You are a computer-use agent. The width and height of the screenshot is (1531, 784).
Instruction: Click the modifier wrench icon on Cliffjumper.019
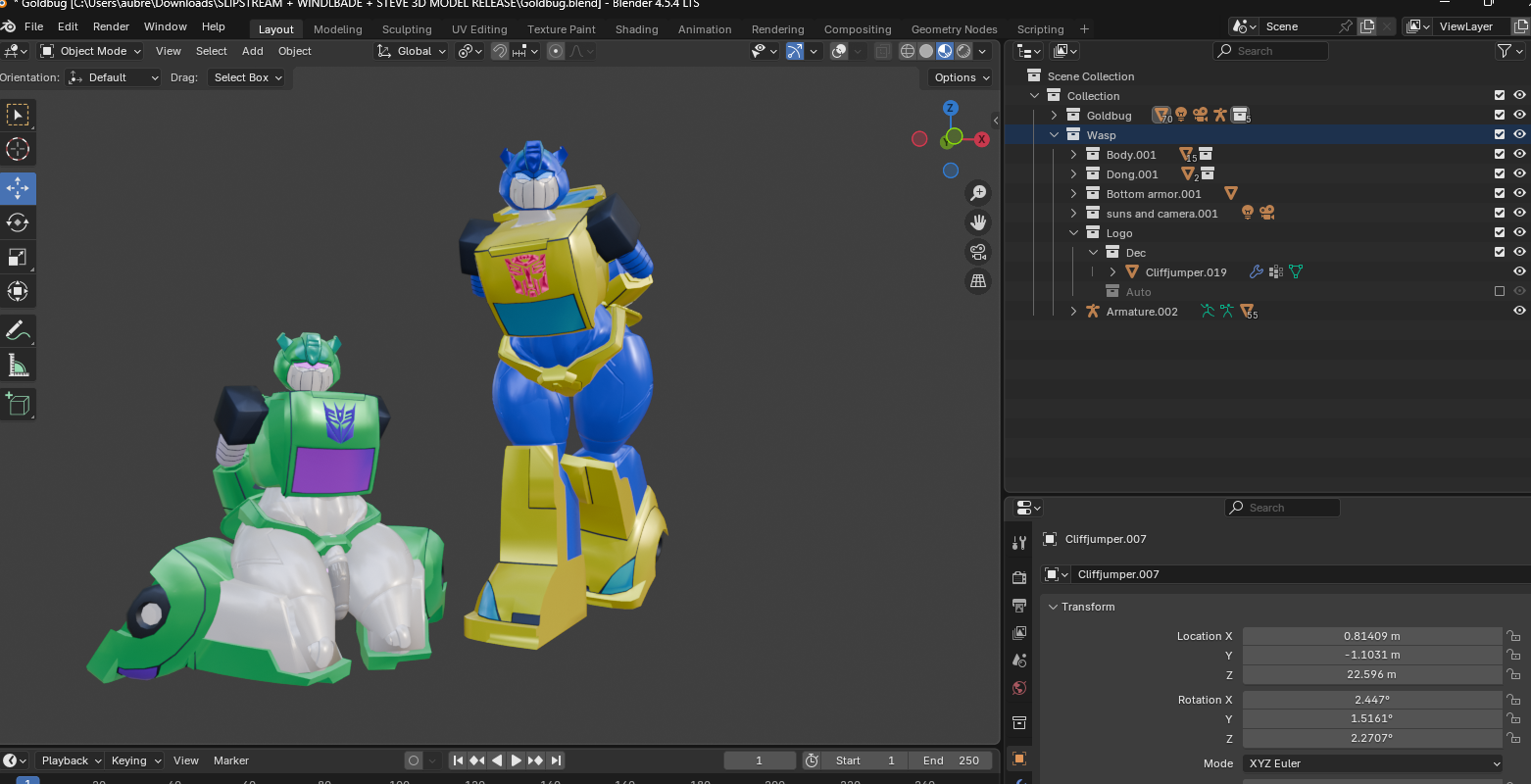point(1256,272)
